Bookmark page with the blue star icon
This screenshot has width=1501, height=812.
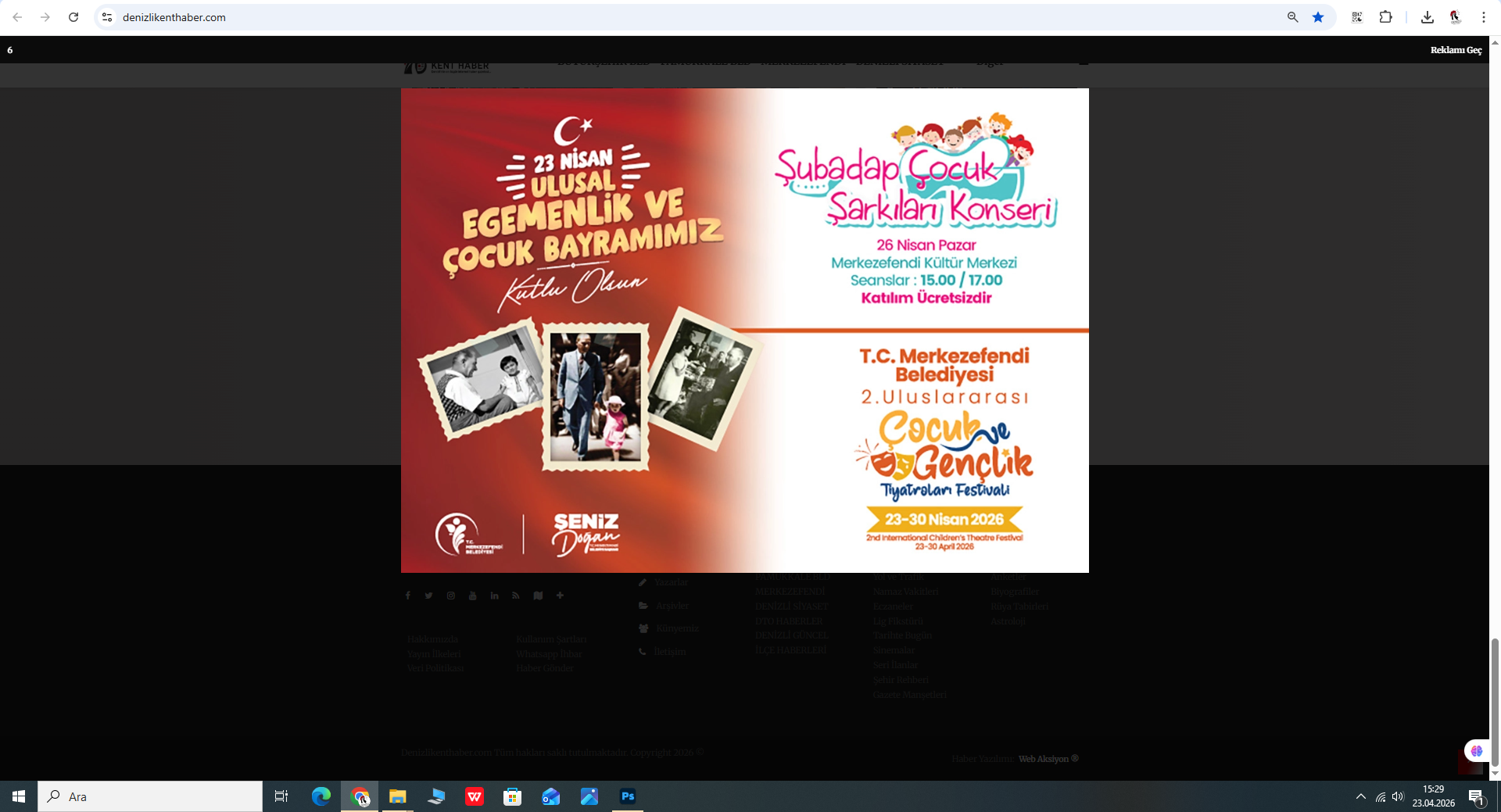coord(1318,17)
